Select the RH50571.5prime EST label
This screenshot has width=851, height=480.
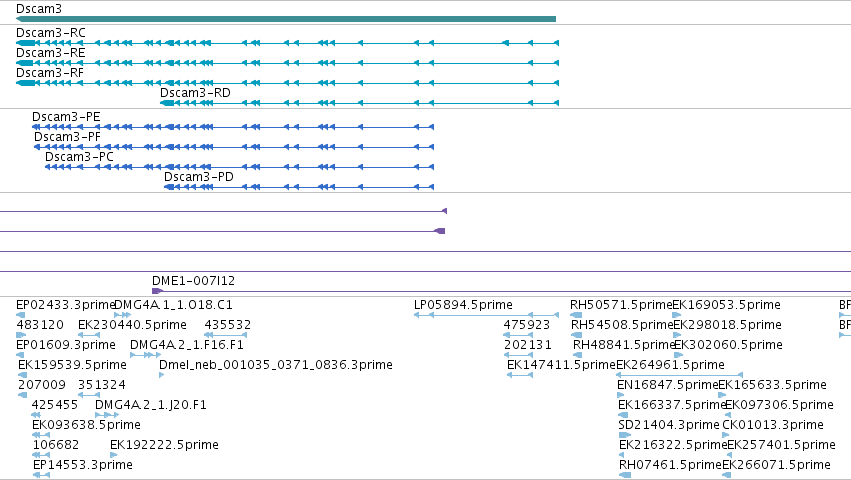coord(621,305)
